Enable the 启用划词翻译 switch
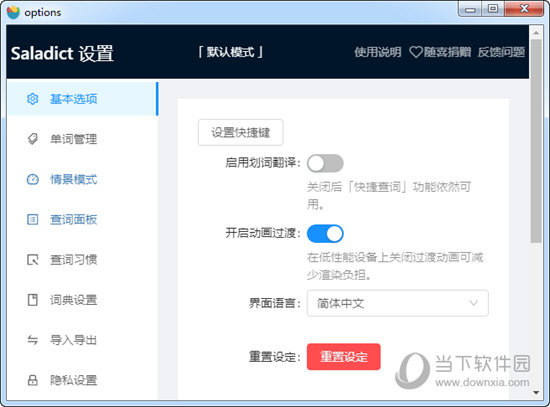This screenshot has width=550, height=407. pyautogui.click(x=325, y=164)
